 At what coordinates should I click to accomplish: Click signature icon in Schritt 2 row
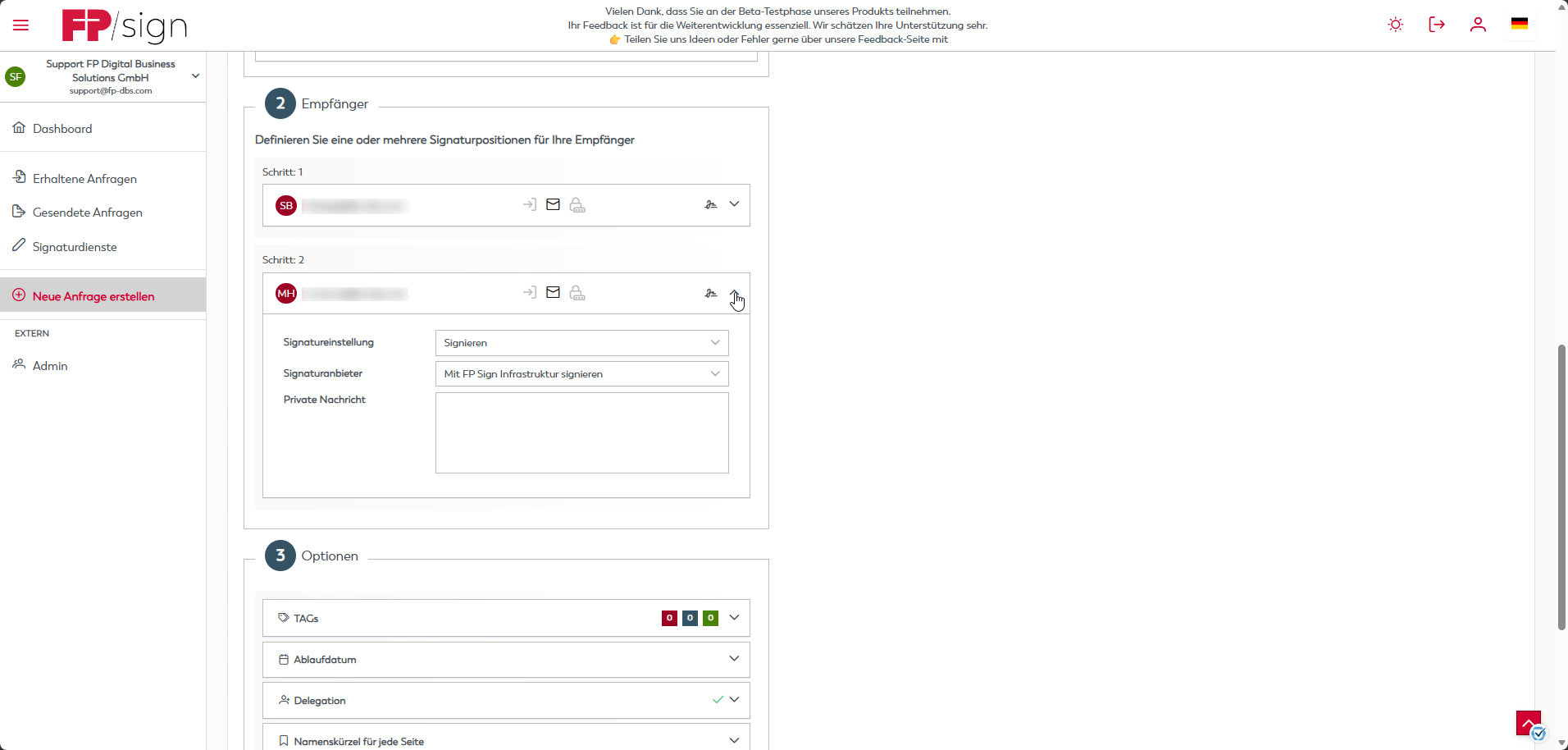coord(711,293)
